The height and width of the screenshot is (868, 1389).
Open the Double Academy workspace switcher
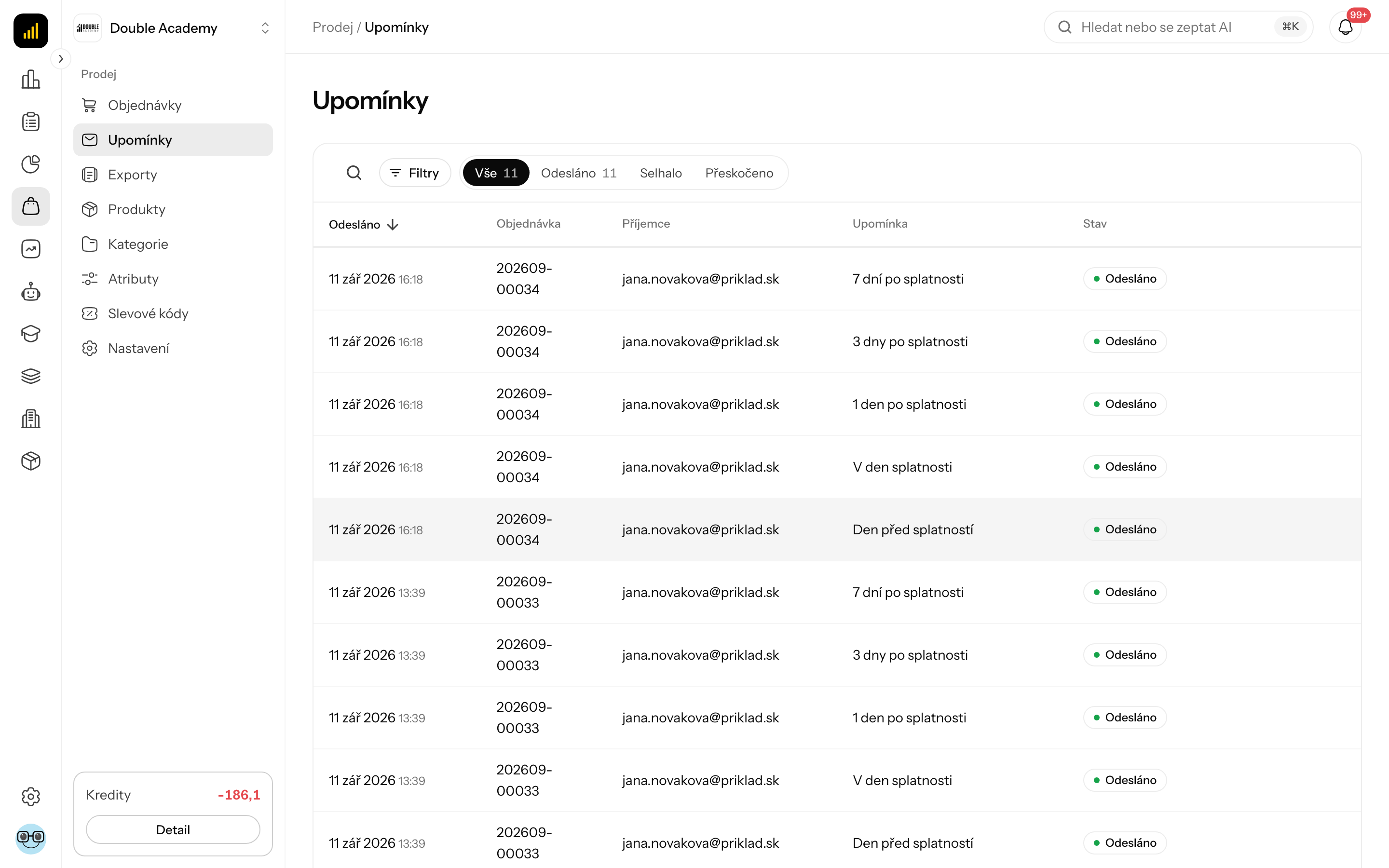pyautogui.click(x=173, y=27)
